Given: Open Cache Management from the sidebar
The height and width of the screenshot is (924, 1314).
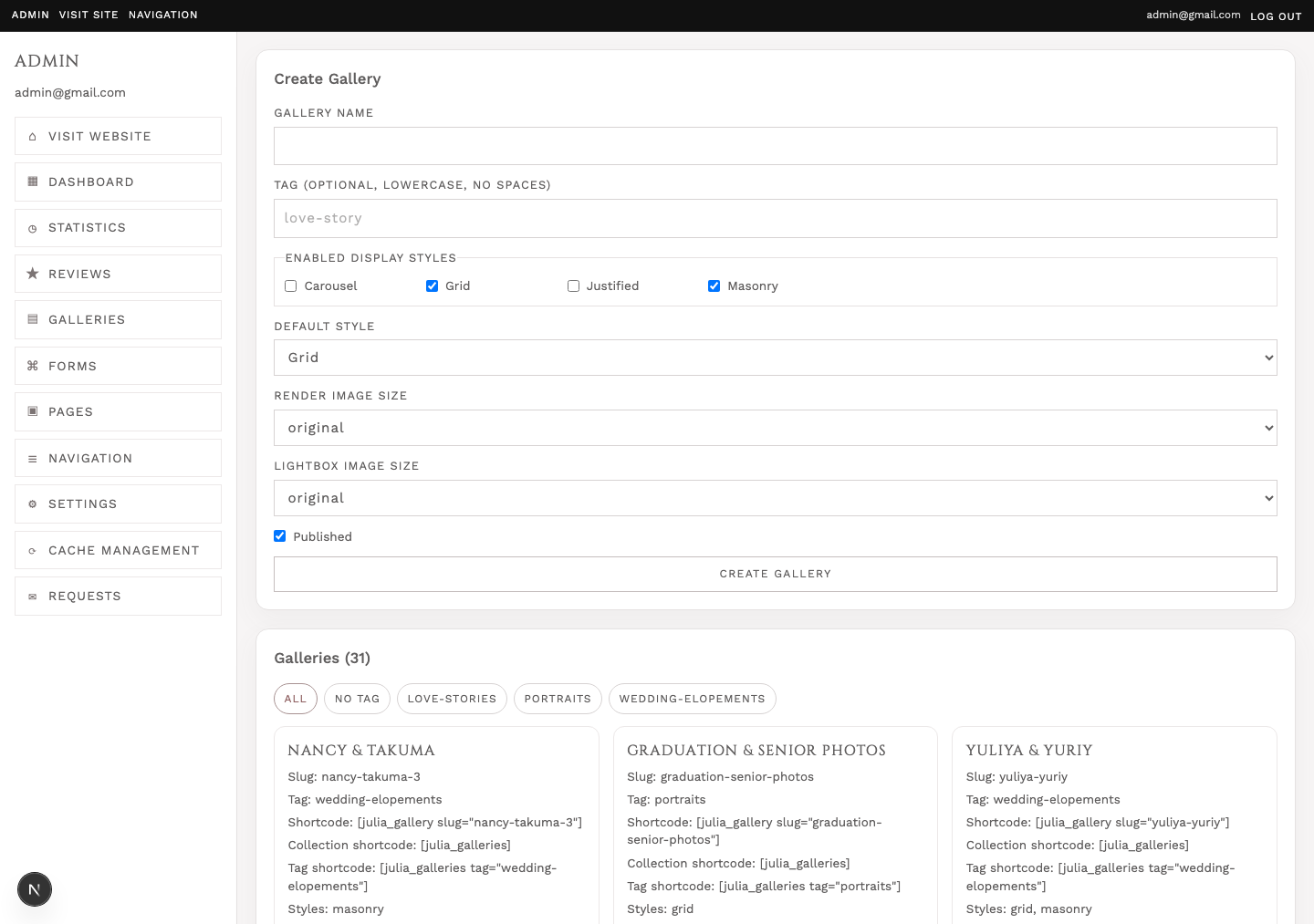Looking at the screenshot, I should click(118, 551).
